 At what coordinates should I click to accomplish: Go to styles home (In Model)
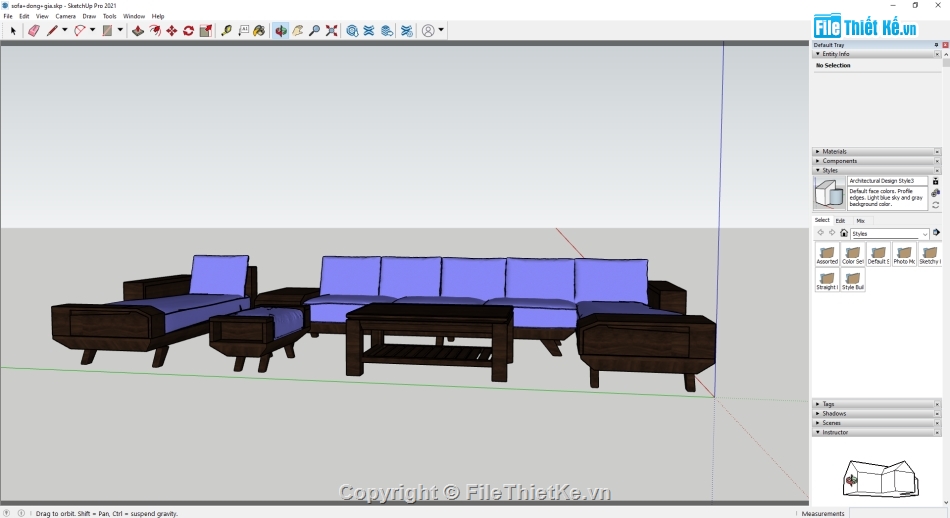tap(844, 233)
